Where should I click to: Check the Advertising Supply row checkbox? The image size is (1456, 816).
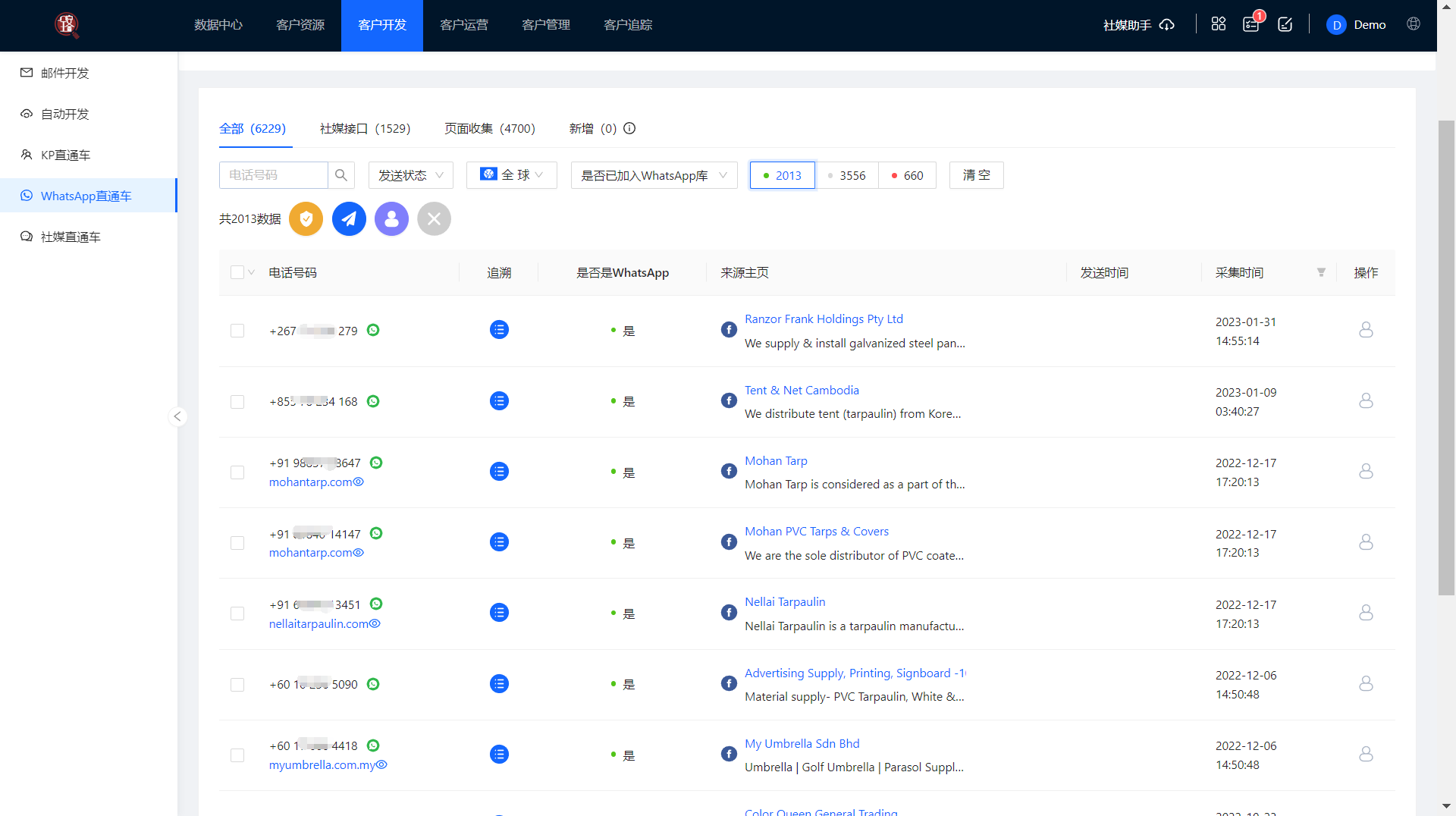[237, 685]
